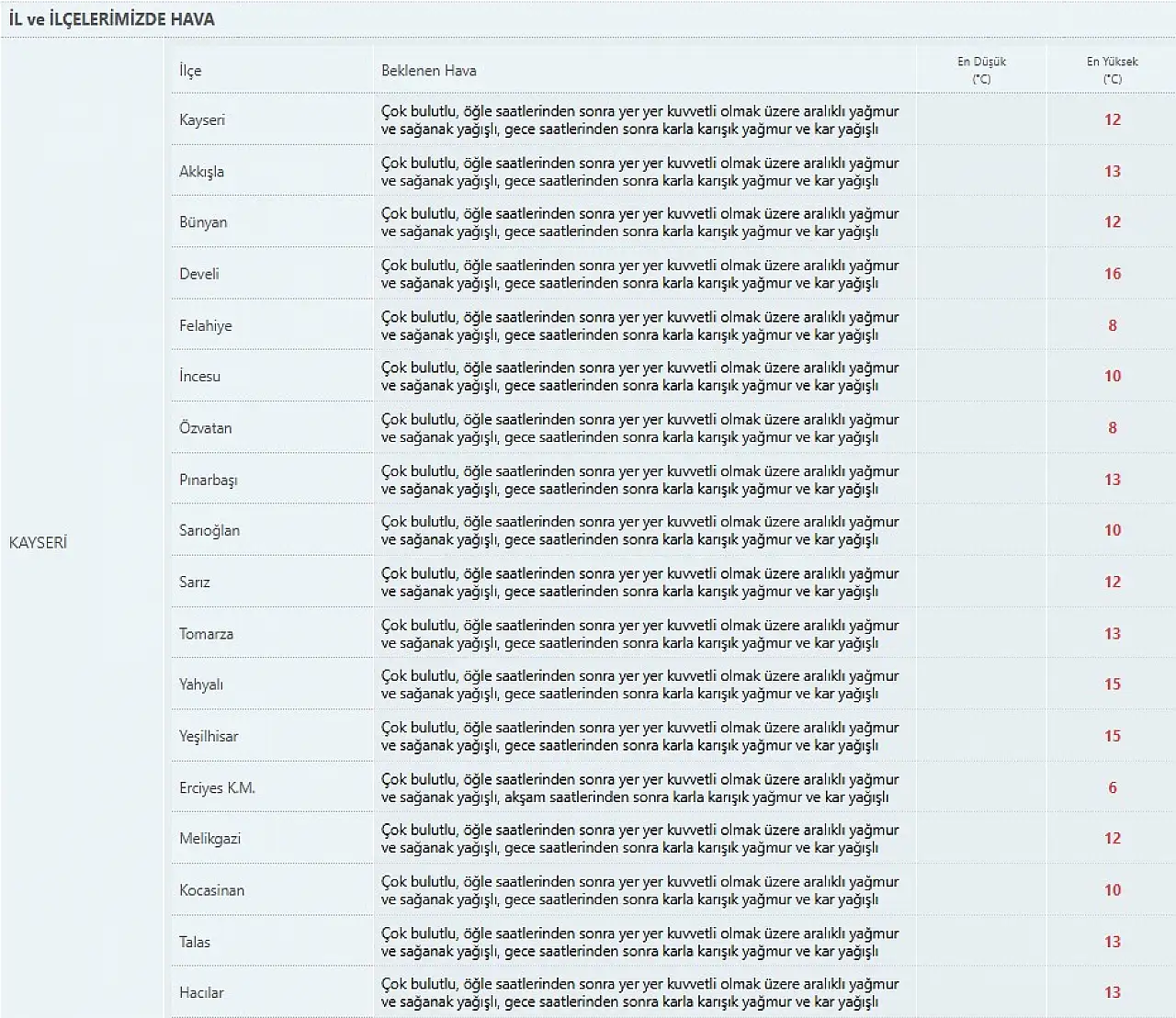
Task: Click Kocasinan's high temperature value 10
Action: click(x=1113, y=889)
